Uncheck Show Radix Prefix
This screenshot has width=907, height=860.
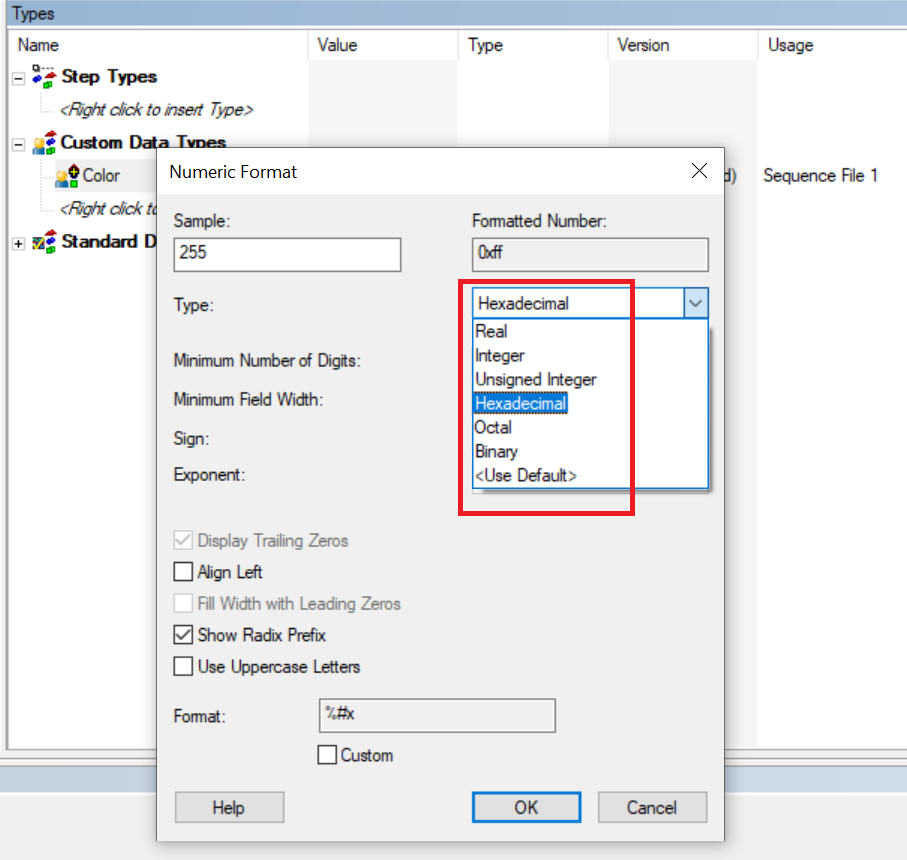183,635
